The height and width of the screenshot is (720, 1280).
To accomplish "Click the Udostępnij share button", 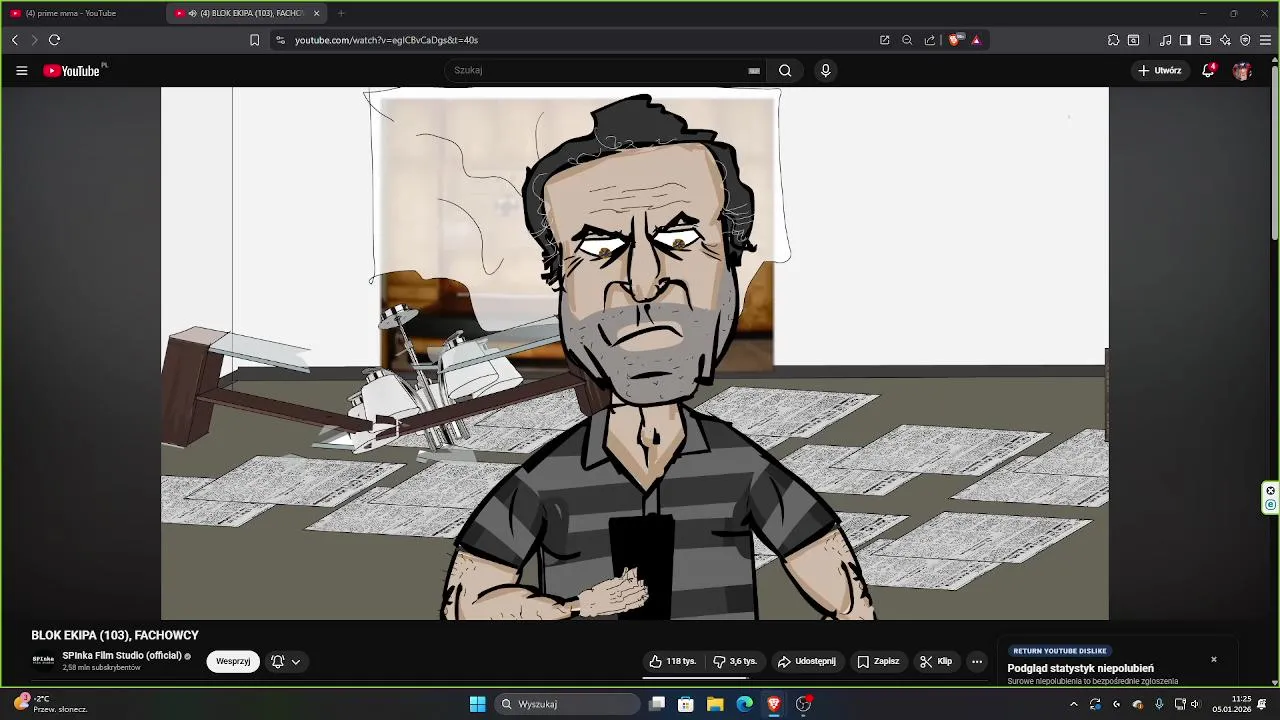I will [806, 661].
